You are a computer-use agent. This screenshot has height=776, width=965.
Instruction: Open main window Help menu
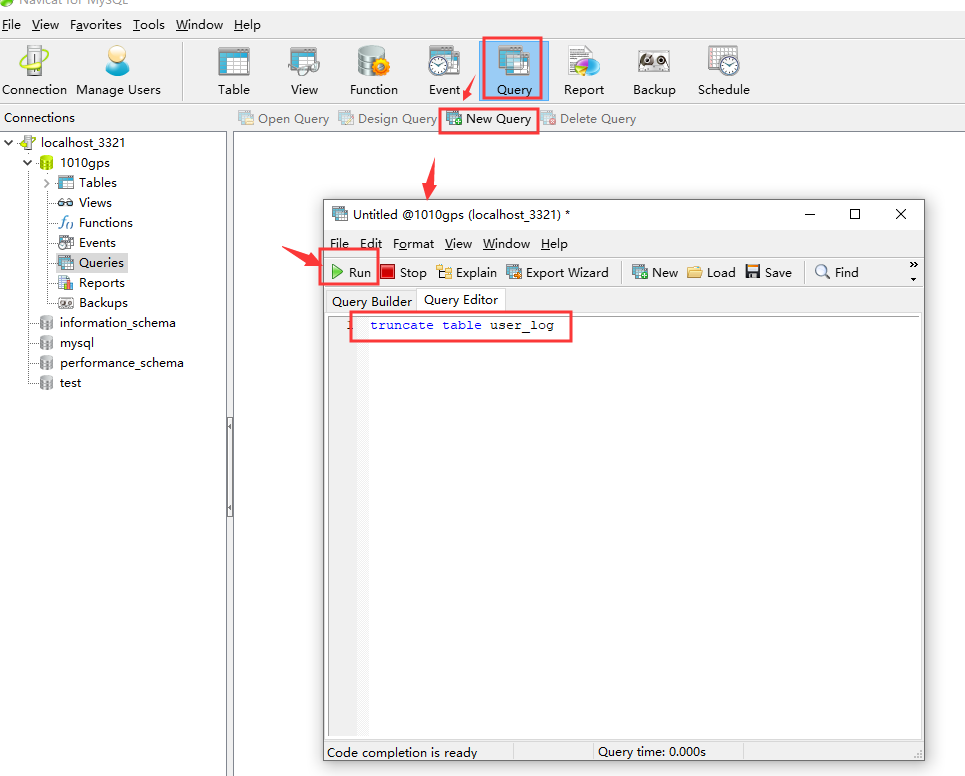coord(247,25)
